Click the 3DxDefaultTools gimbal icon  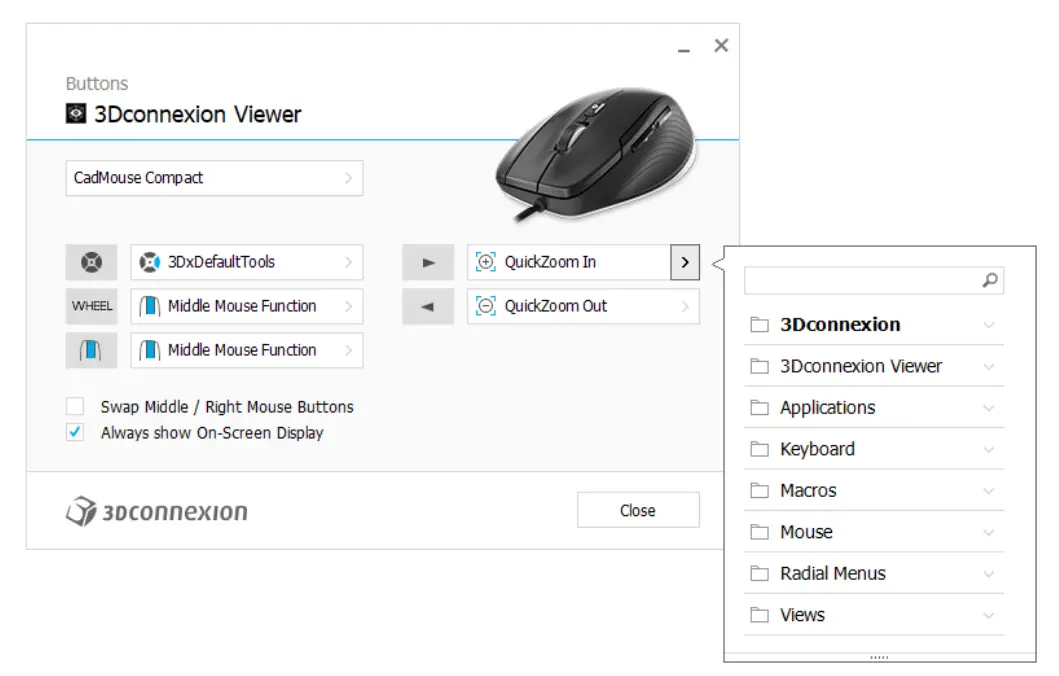(148, 262)
